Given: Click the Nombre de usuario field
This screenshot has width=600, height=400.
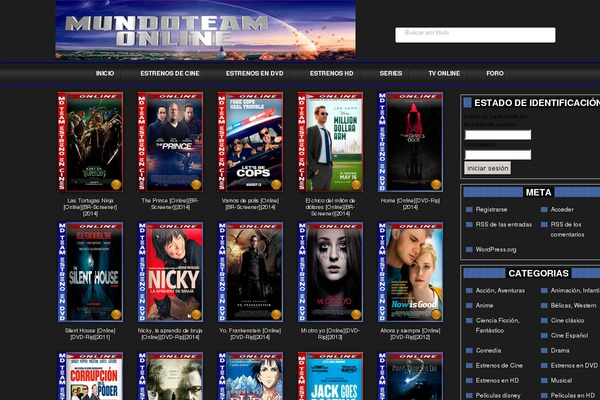Looking at the screenshot, I should tap(497, 135).
